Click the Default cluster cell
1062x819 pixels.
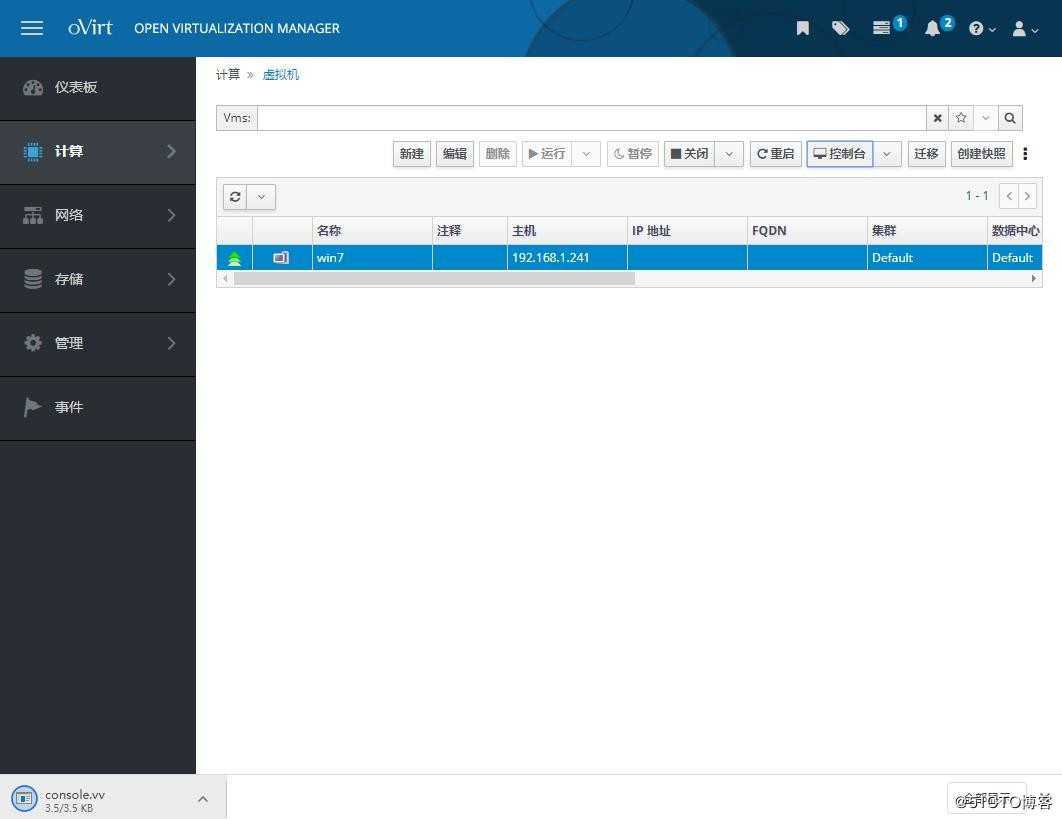coord(892,258)
